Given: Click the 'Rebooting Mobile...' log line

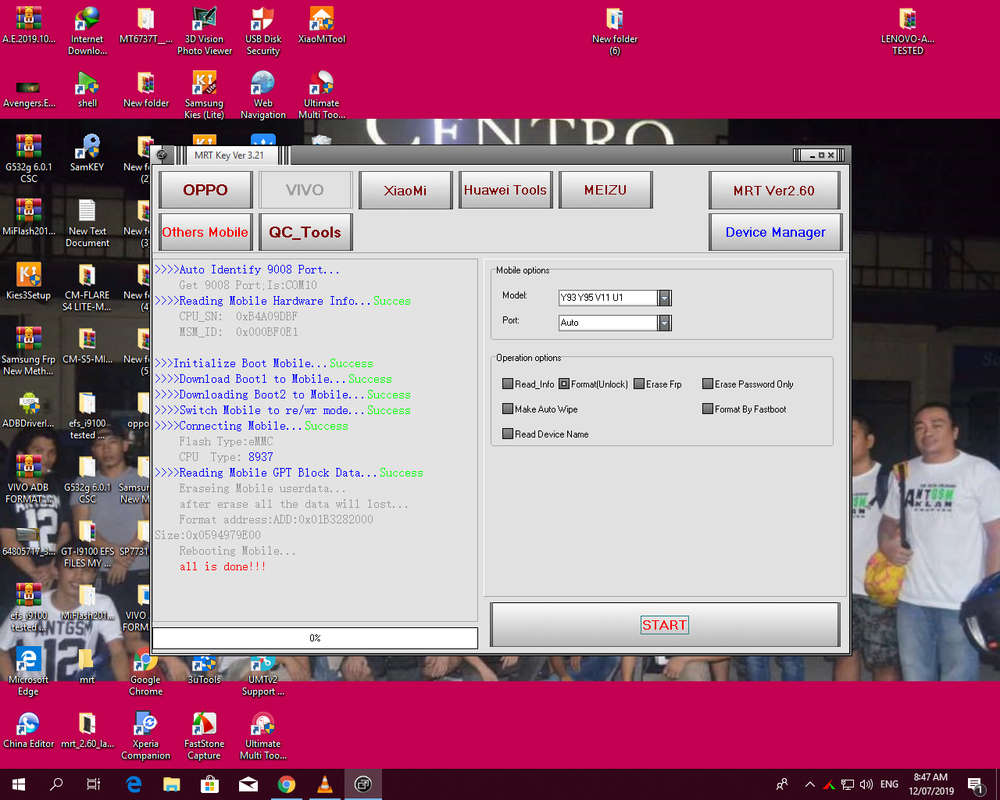Looking at the screenshot, I should (x=237, y=551).
